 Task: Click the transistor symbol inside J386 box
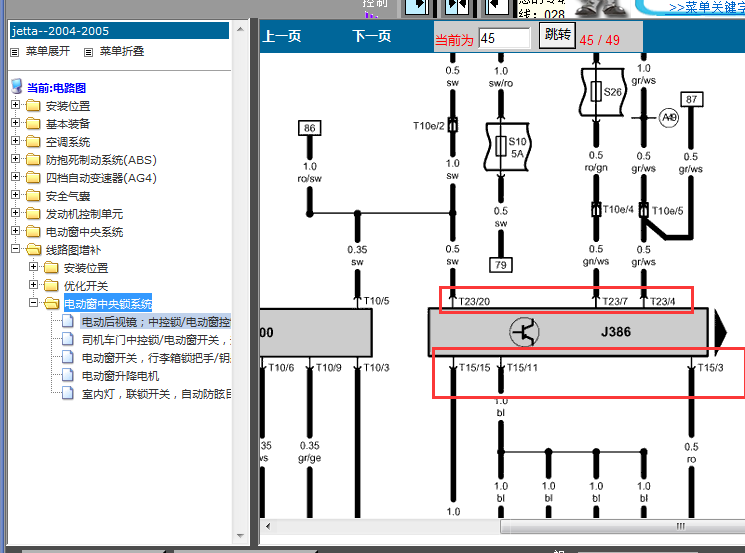point(524,332)
